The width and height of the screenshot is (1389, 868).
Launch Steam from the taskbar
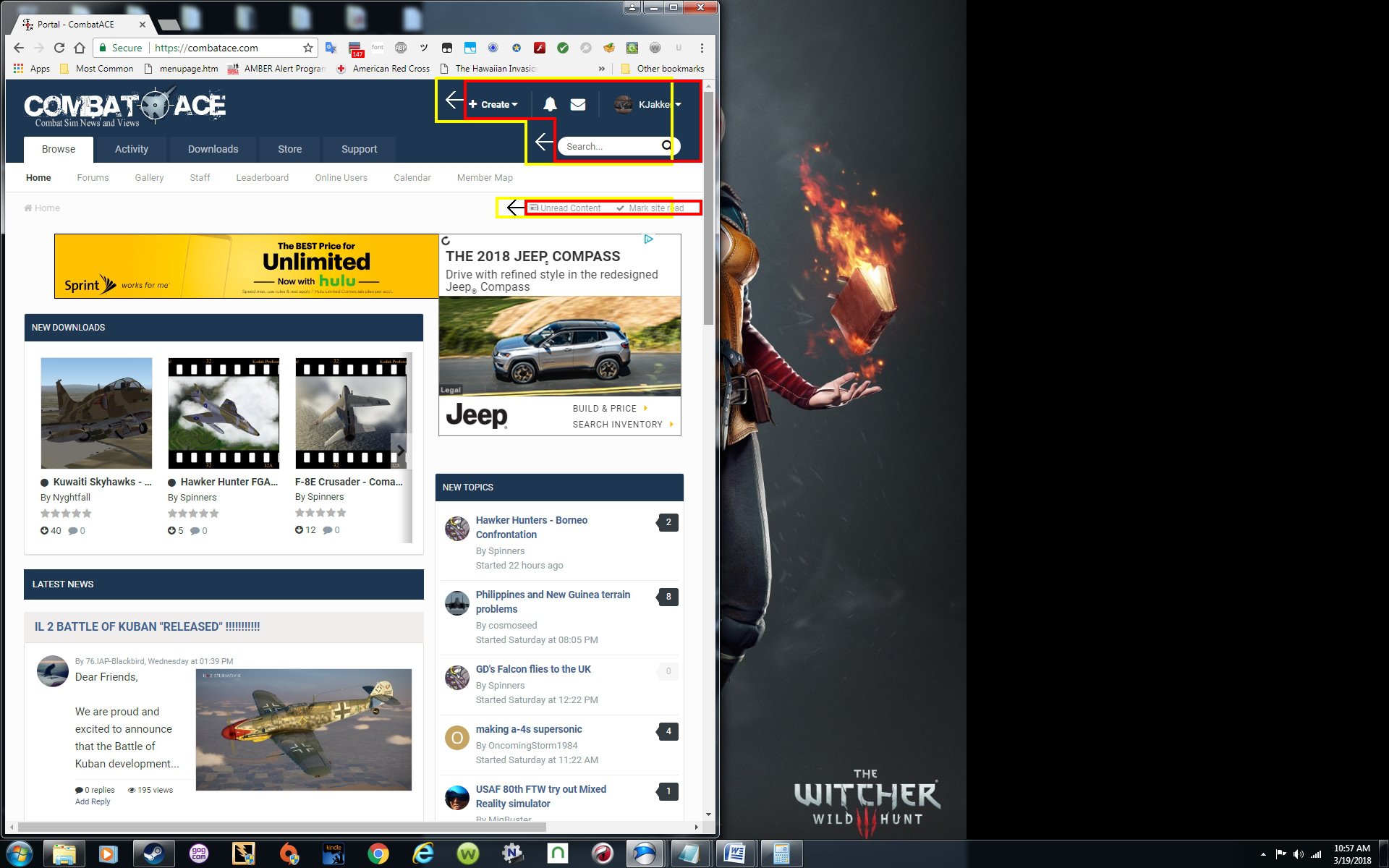(153, 854)
